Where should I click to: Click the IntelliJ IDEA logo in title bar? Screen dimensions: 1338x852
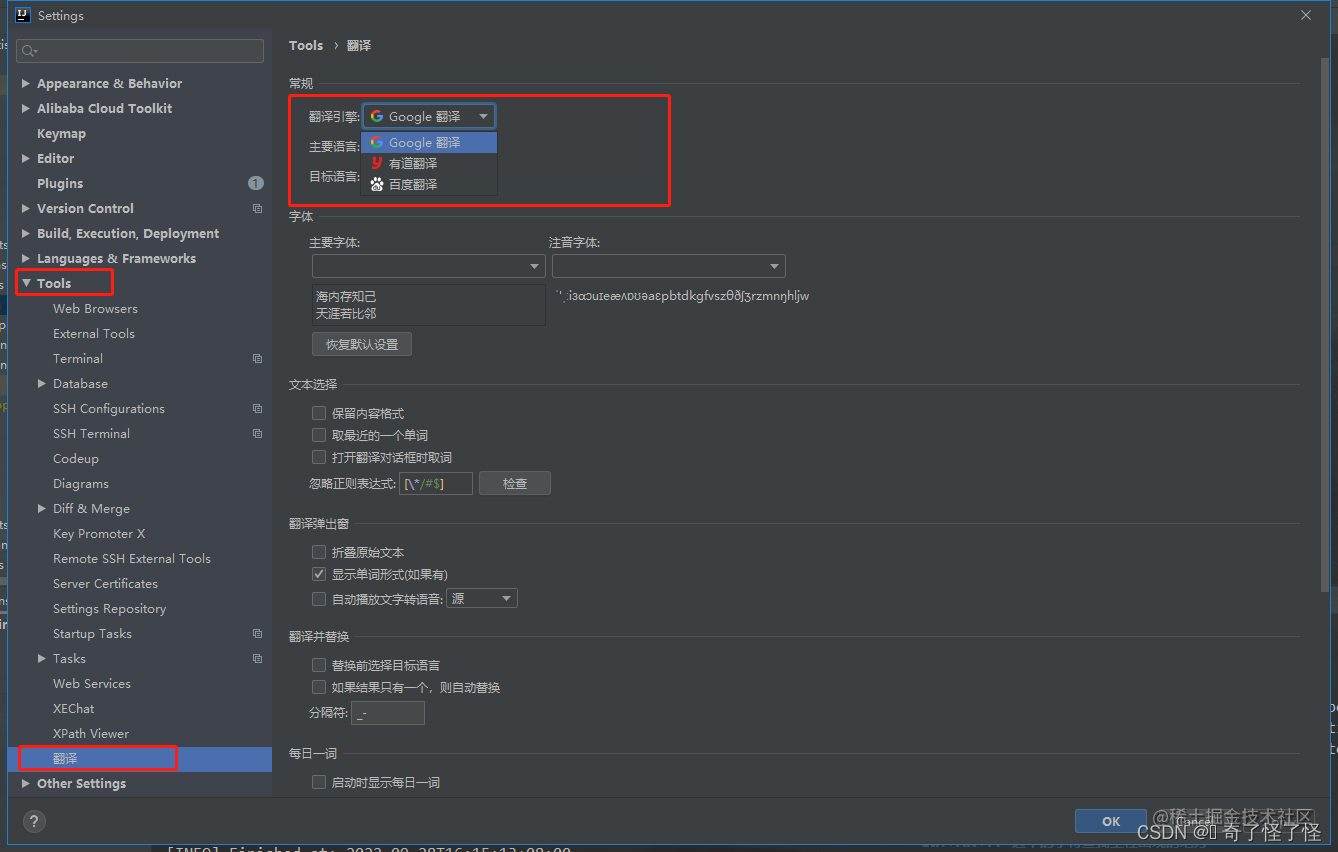coord(23,15)
